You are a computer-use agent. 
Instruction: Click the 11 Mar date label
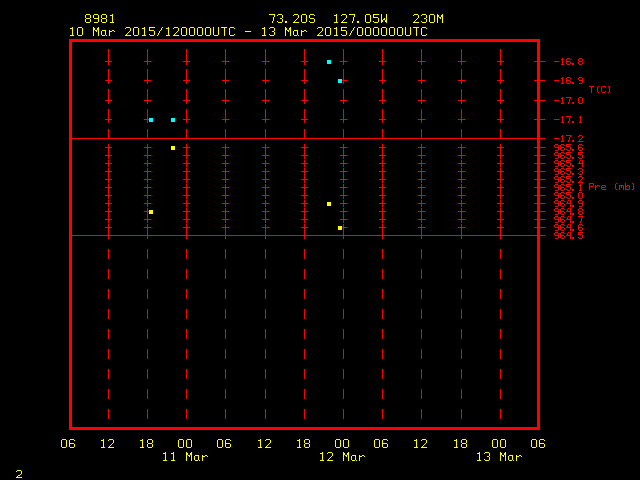coord(184,457)
